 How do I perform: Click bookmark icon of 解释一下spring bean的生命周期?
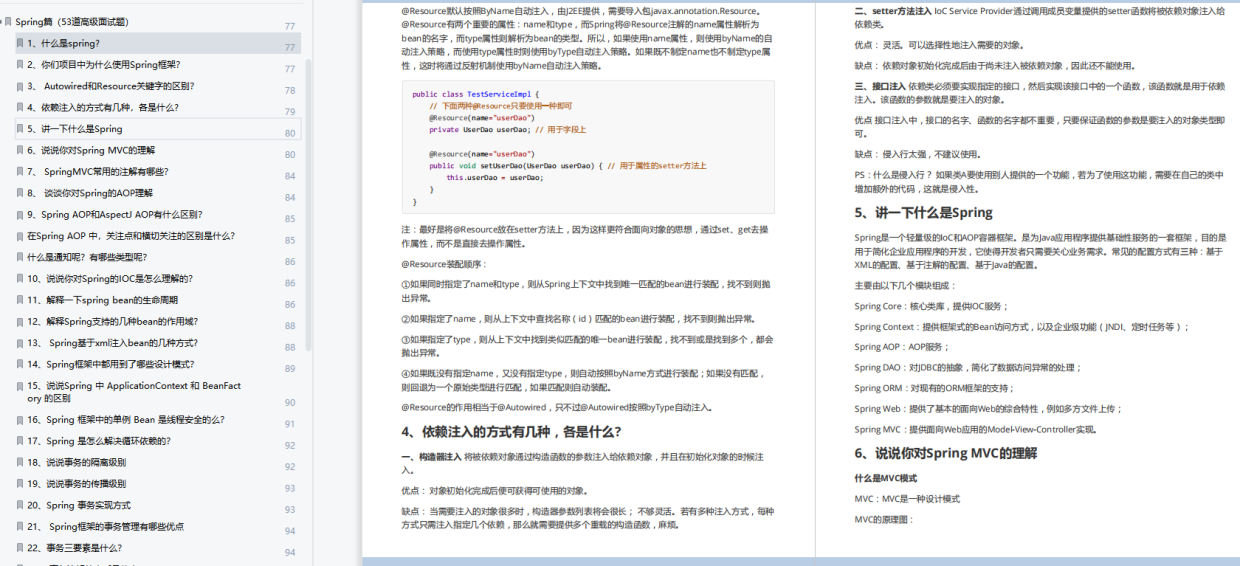click(20, 300)
